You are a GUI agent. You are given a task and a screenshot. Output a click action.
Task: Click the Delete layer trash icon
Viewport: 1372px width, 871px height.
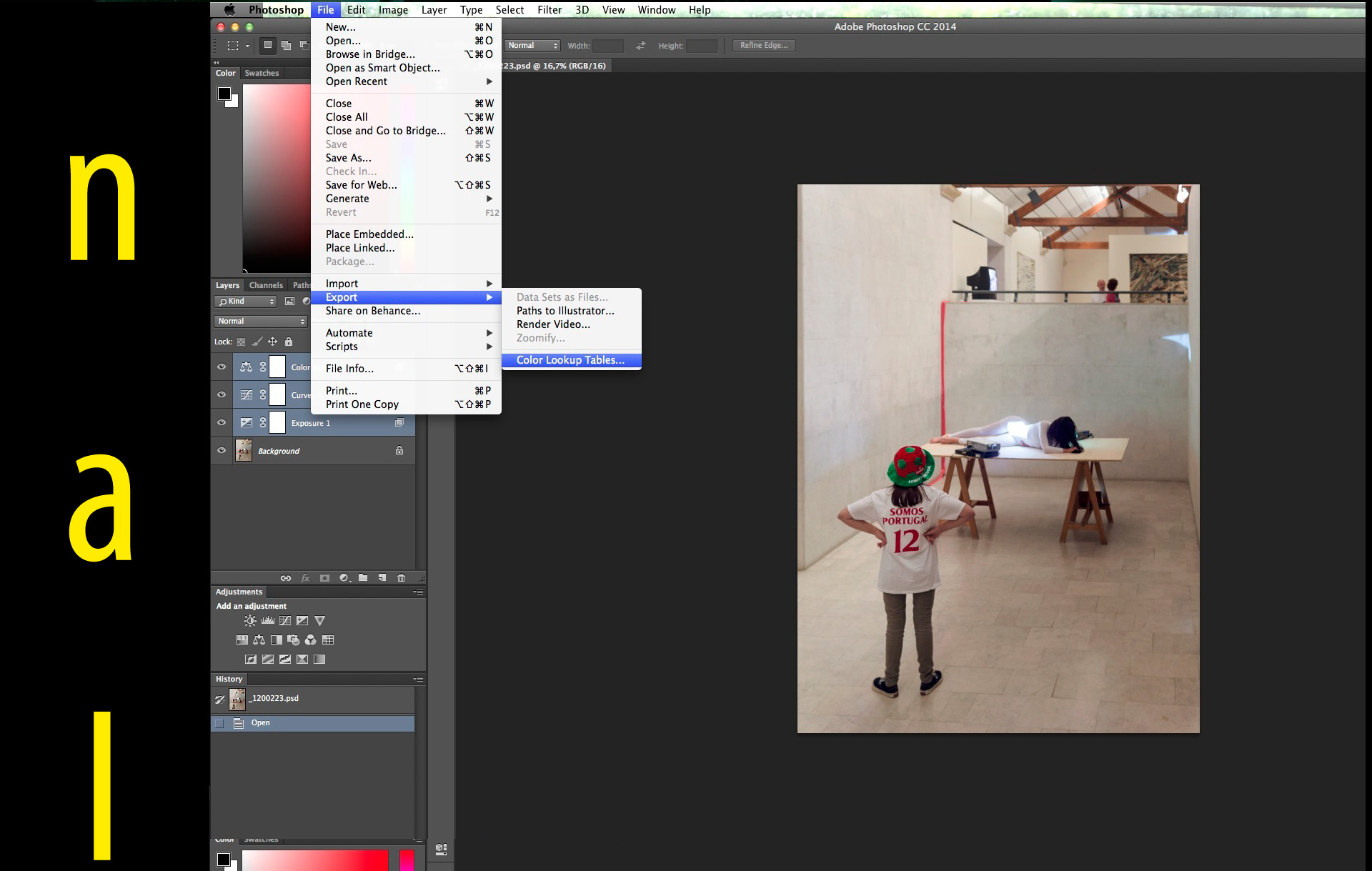pyautogui.click(x=402, y=578)
